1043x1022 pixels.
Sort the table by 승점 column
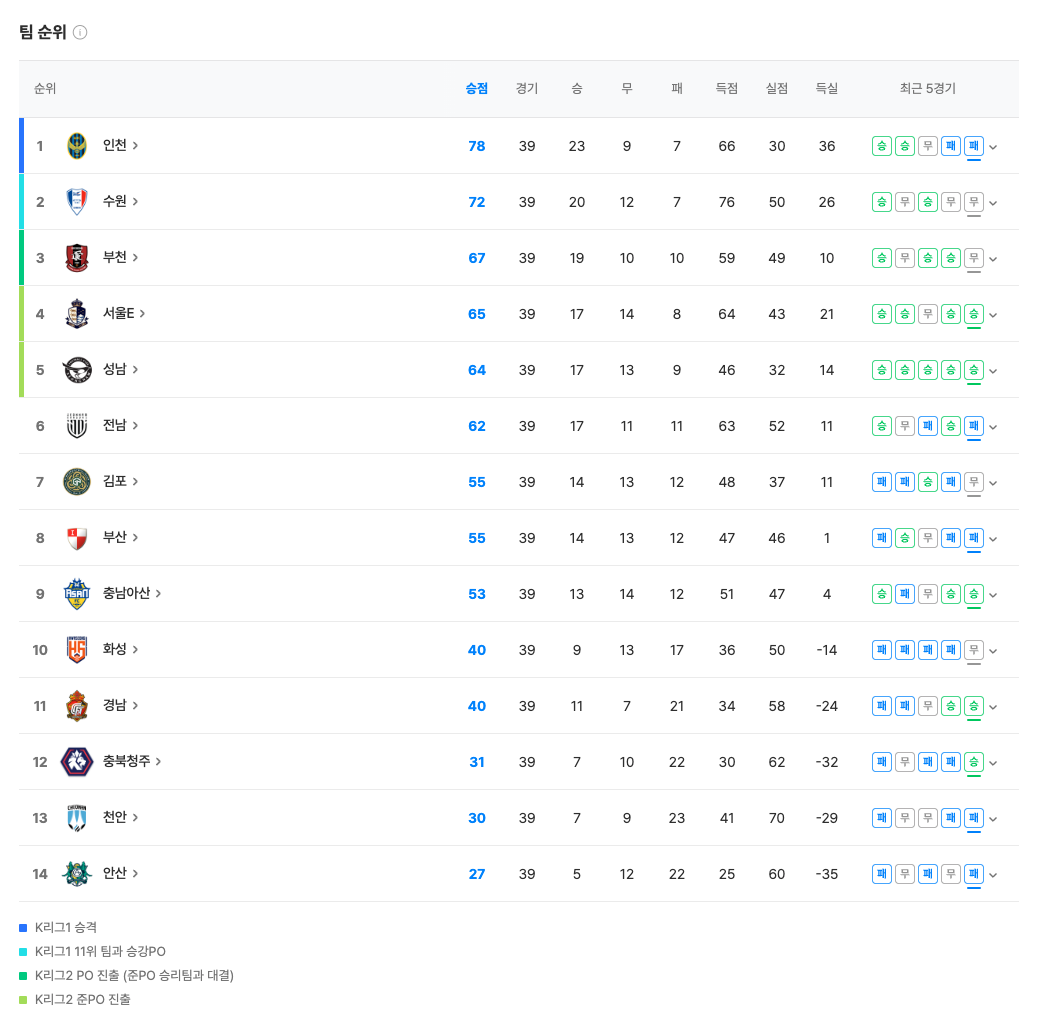[476, 88]
